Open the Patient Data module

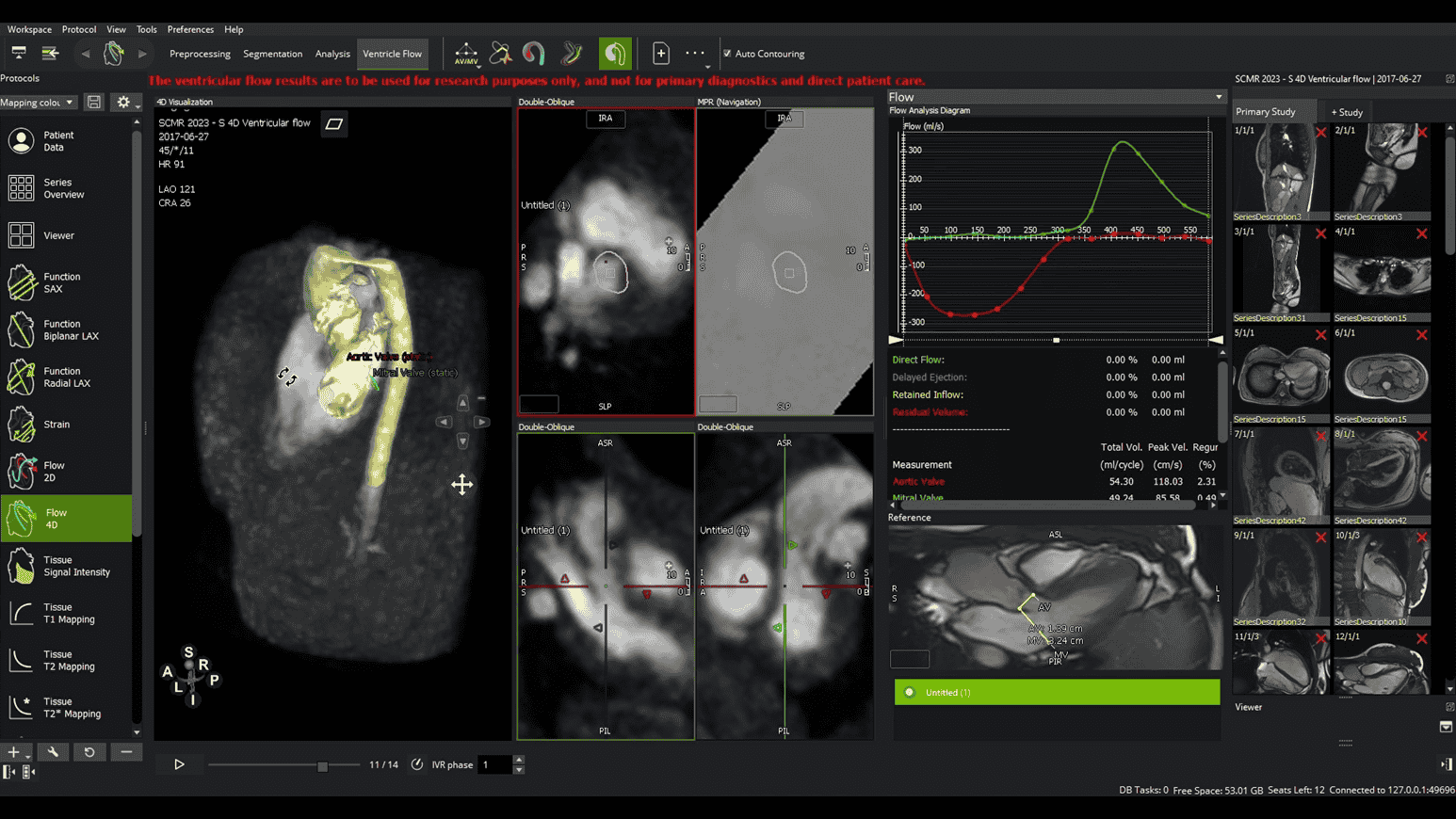pyautogui.click(x=66, y=141)
